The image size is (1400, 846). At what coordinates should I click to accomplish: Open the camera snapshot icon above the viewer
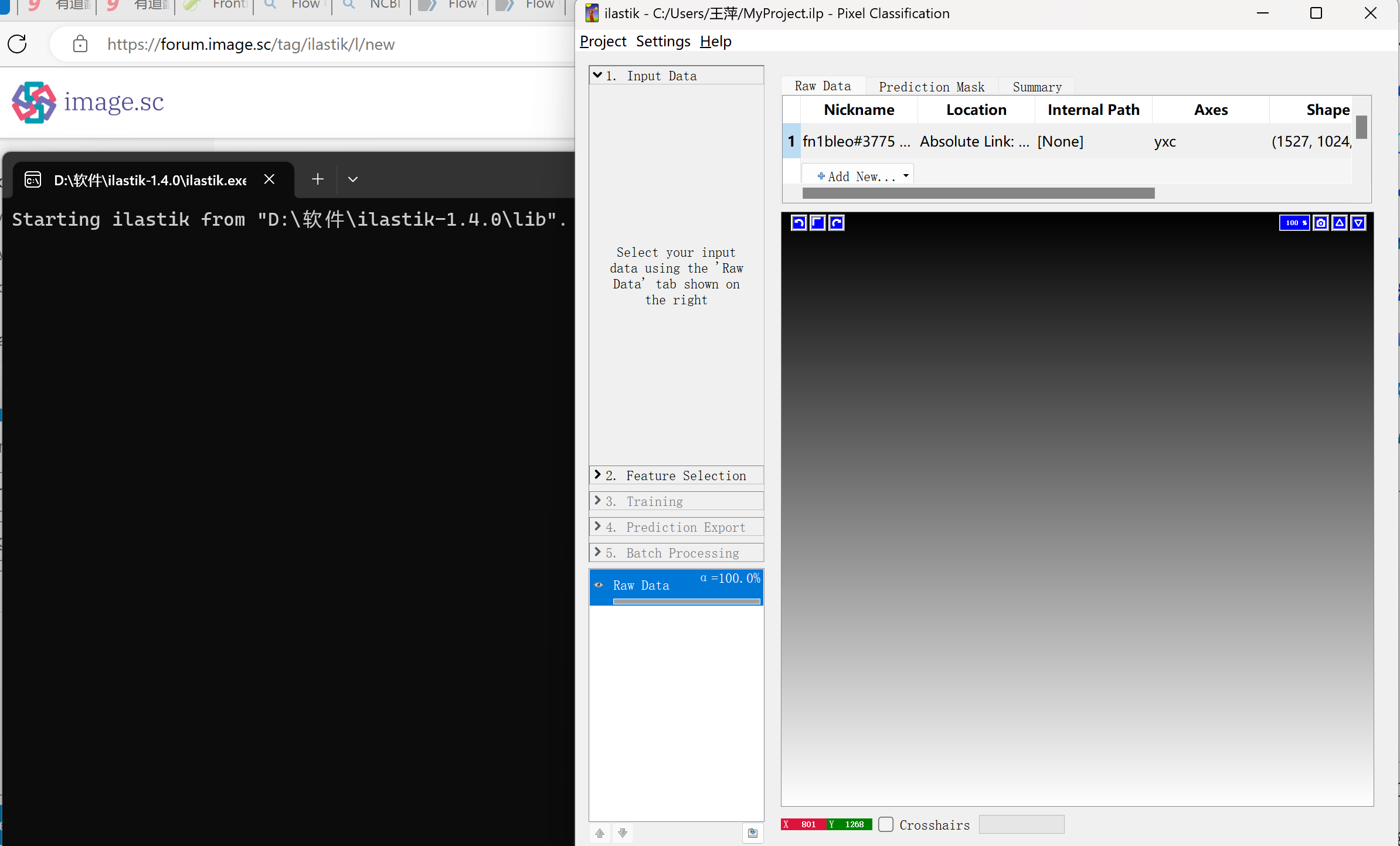pyautogui.click(x=1320, y=222)
